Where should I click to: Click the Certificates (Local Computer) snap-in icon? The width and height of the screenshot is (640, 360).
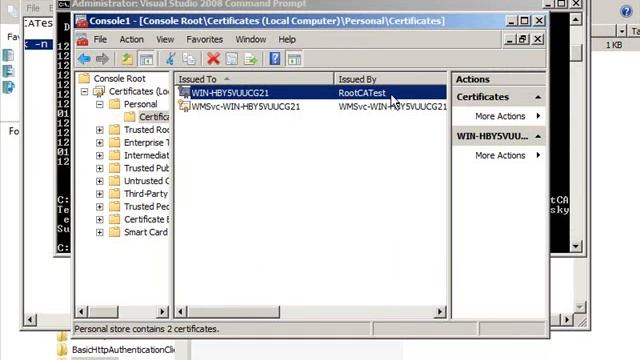click(x=99, y=91)
